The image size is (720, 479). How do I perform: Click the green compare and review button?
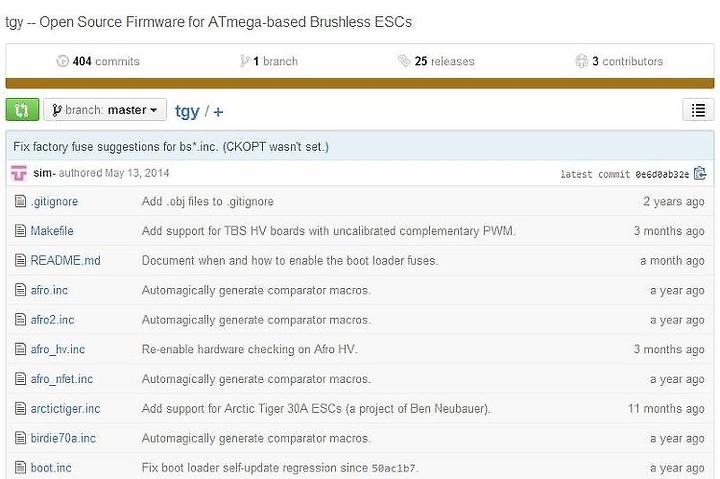[22, 110]
